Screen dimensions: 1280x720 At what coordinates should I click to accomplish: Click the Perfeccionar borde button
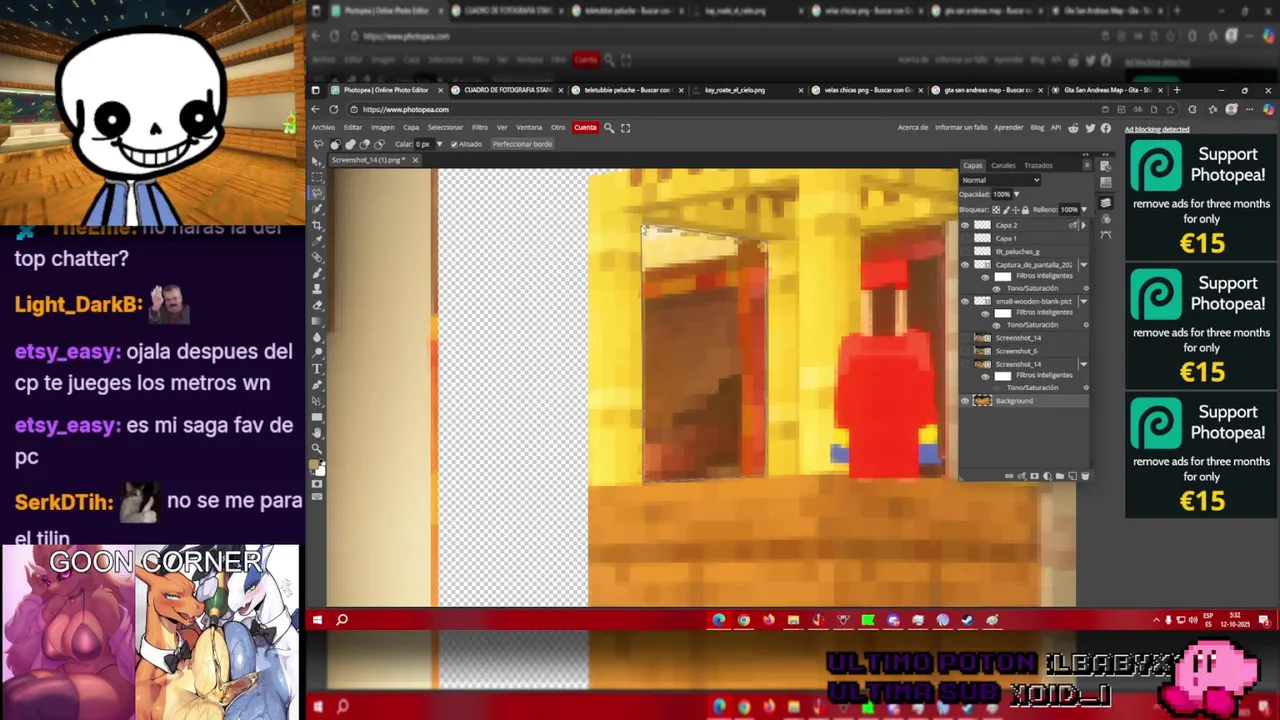click(522, 144)
